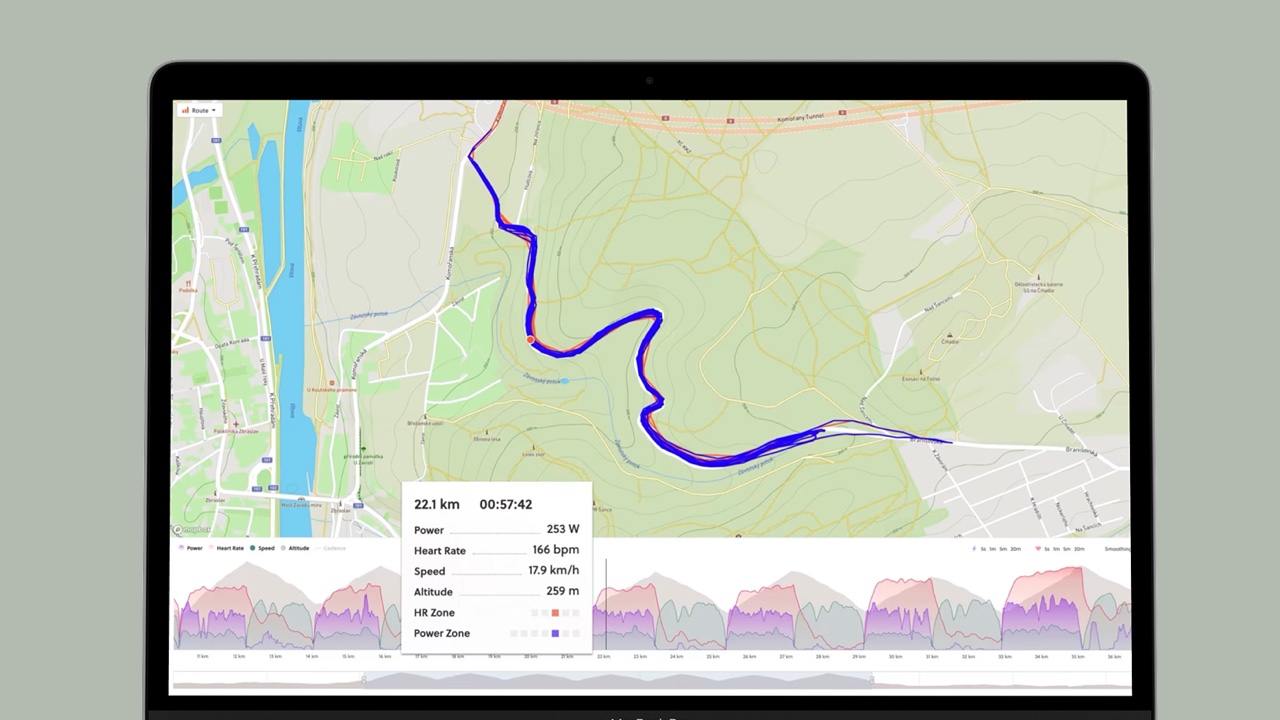Toggle the Heart Rate series in the legend
The image size is (1280, 720).
point(226,548)
